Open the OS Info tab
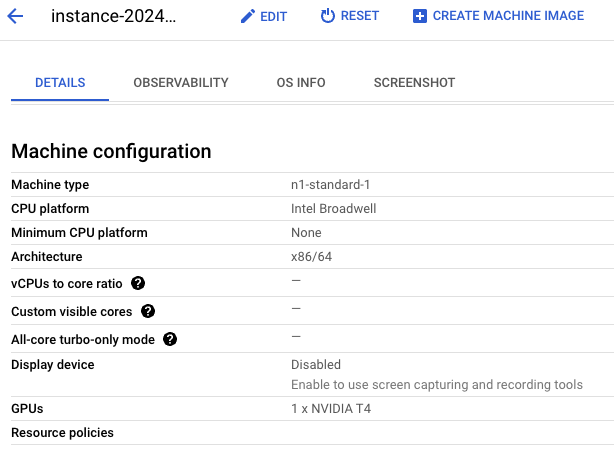This screenshot has width=614, height=455. (301, 83)
